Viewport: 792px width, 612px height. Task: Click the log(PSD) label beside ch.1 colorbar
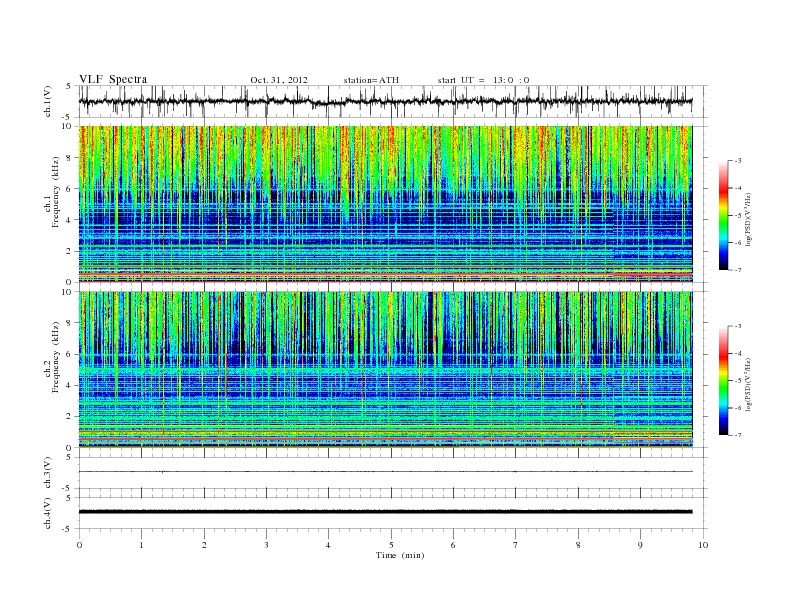749,219
